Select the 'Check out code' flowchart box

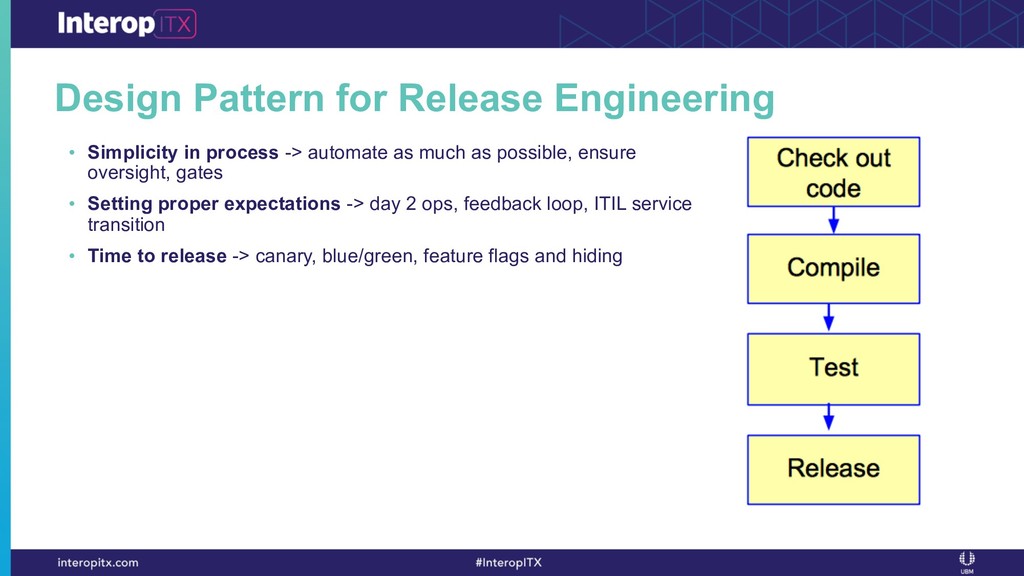click(x=833, y=172)
